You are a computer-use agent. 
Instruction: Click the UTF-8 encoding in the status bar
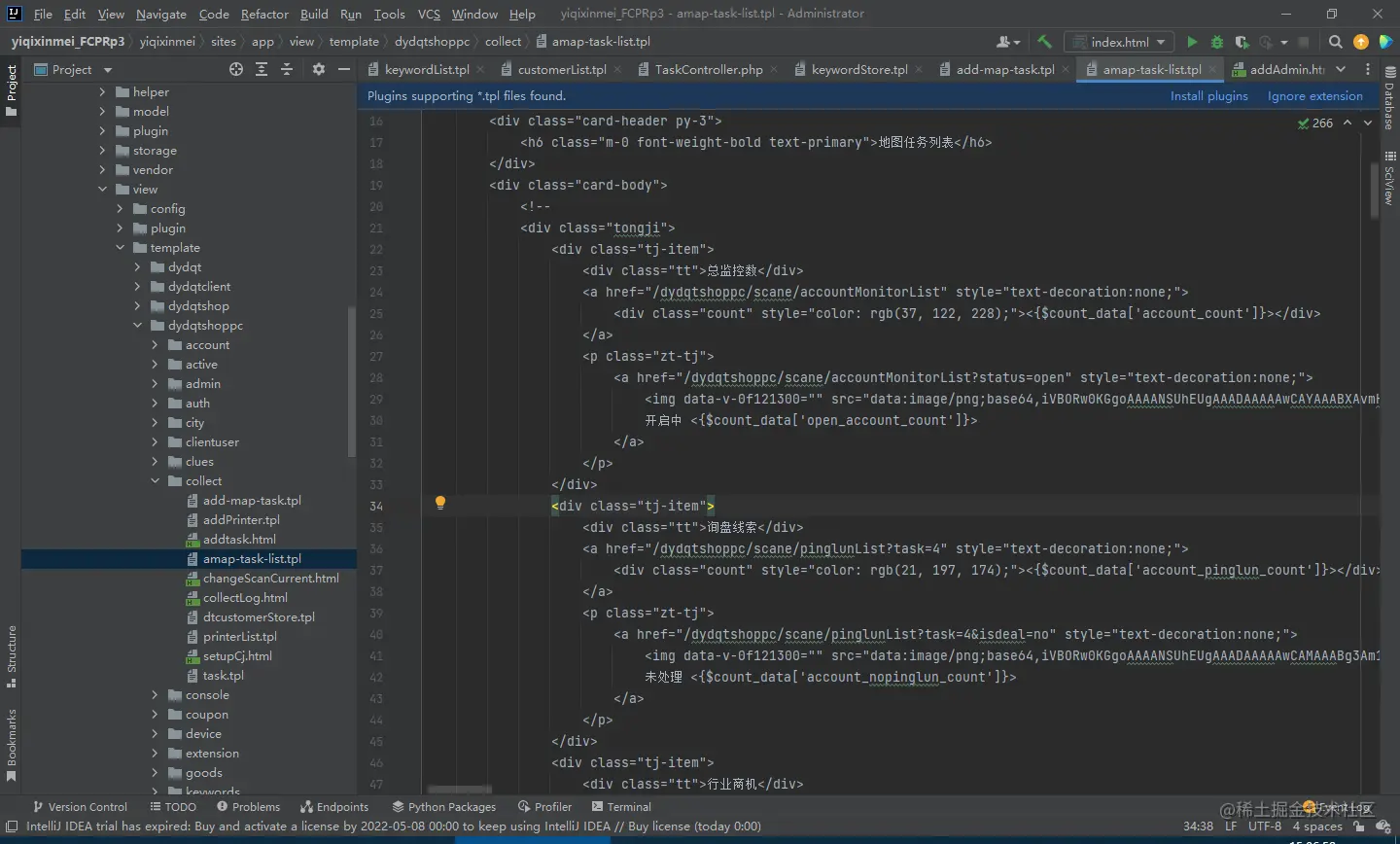click(1264, 826)
